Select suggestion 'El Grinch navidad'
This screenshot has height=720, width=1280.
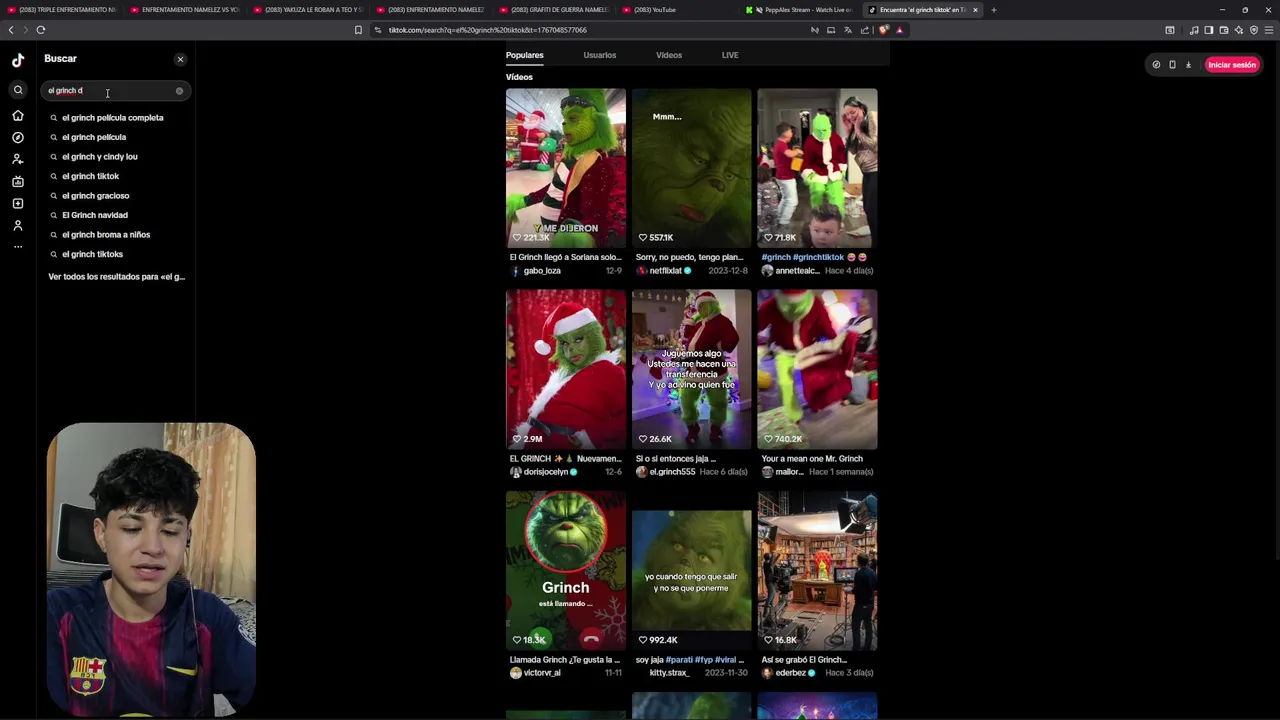point(95,215)
